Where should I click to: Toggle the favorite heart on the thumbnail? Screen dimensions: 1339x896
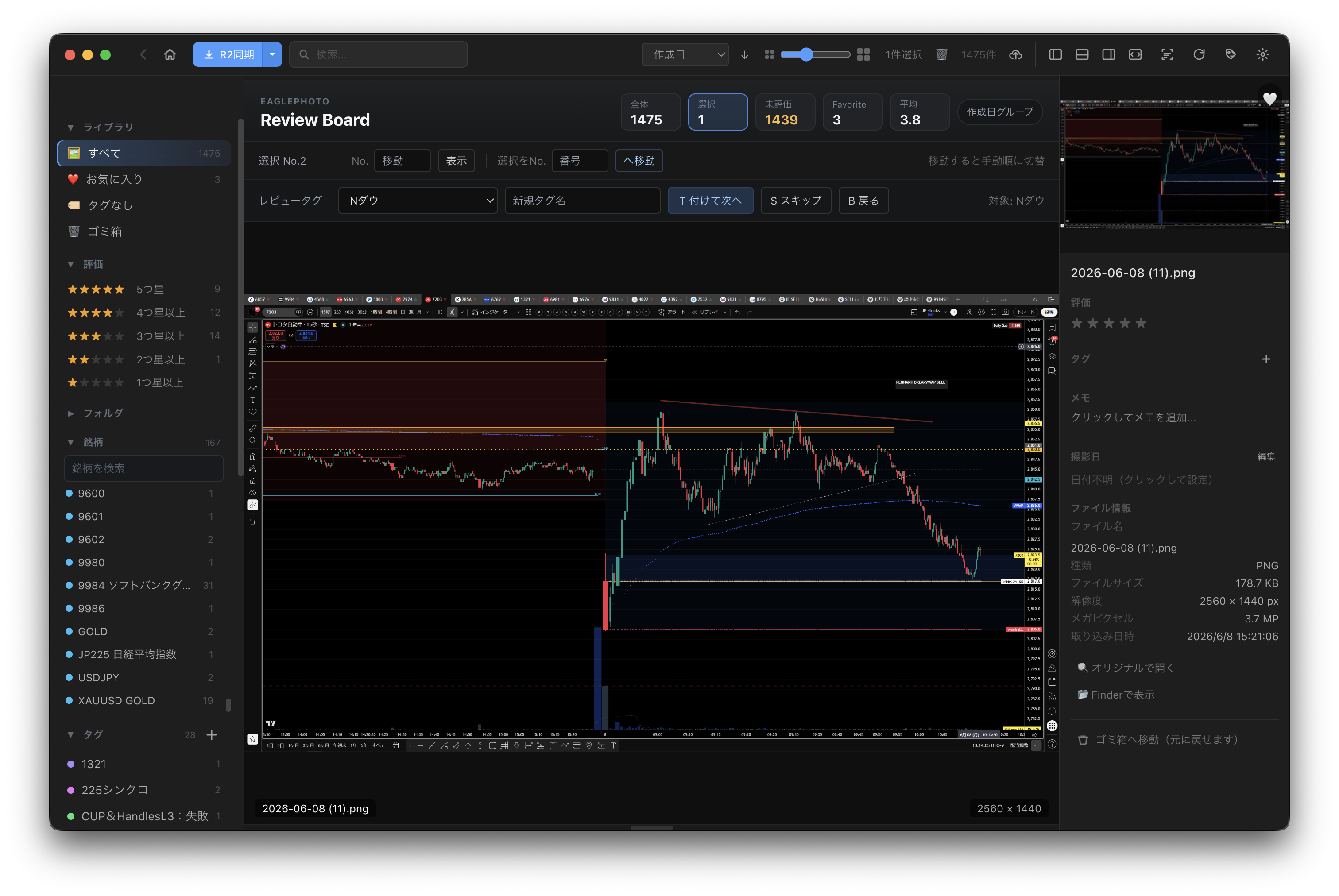[x=1269, y=98]
